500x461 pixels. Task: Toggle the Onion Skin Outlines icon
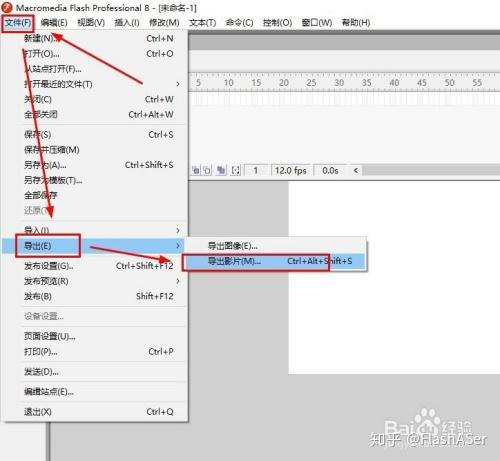point(207,170)
